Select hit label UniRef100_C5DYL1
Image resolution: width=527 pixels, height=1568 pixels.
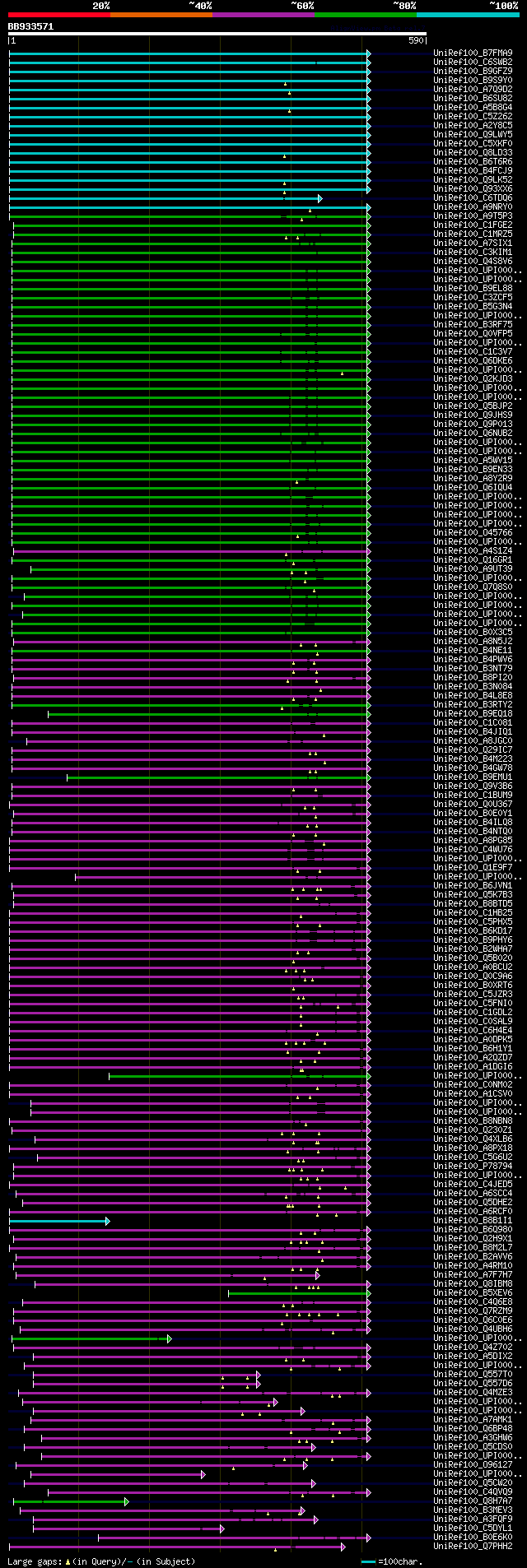click(x=473, y=1529)
